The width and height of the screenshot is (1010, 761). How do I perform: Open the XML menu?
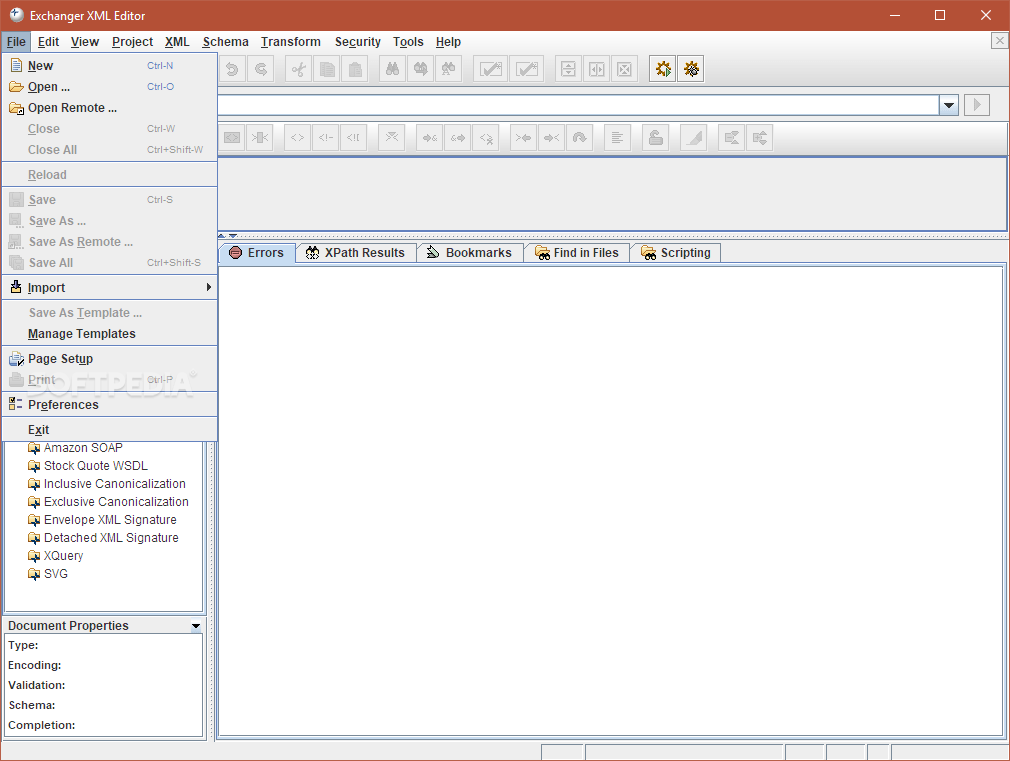(x=177, y=42)
